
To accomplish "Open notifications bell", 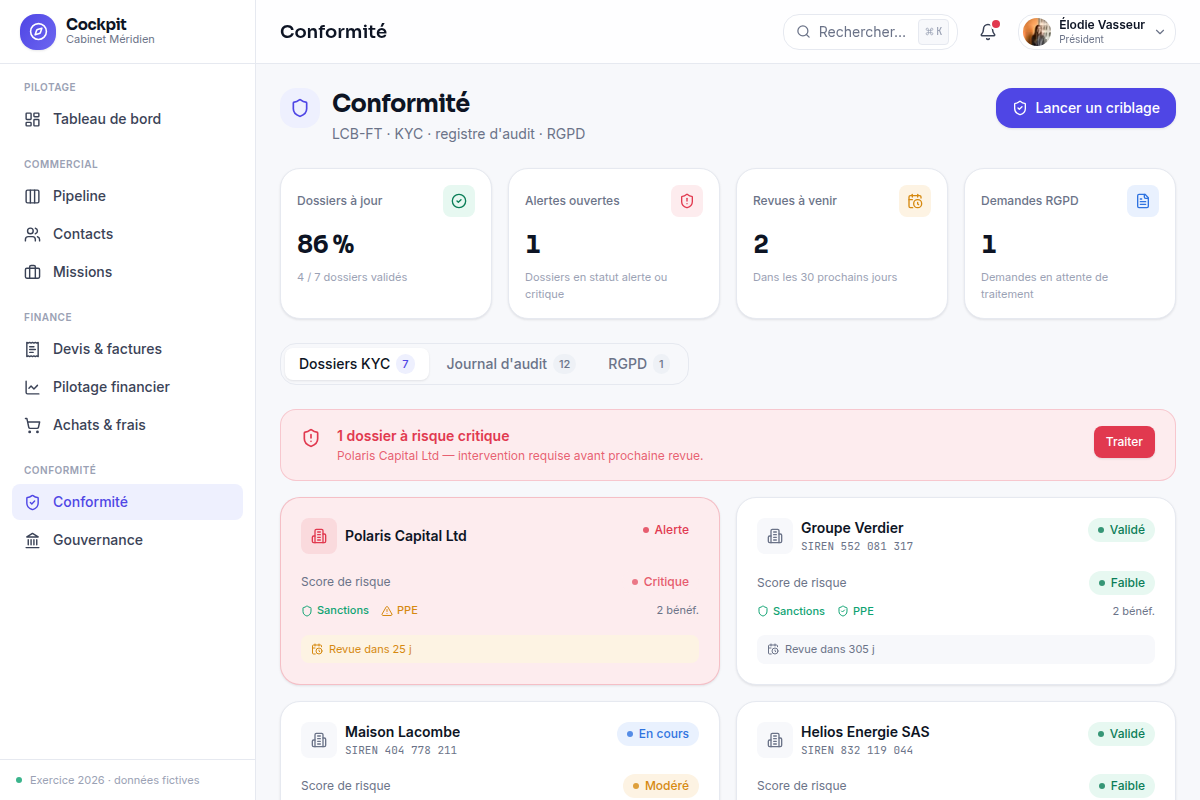I will (988, 32).
